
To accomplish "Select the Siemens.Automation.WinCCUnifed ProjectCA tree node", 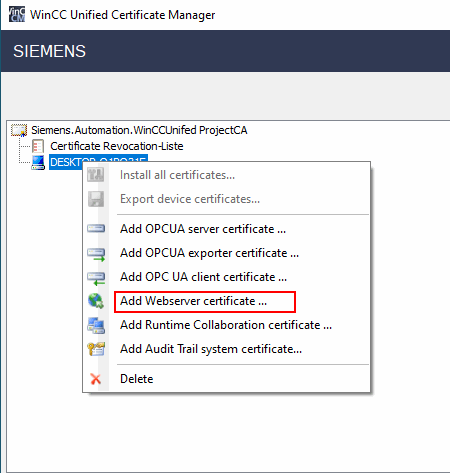I will (x=139, y=130).
